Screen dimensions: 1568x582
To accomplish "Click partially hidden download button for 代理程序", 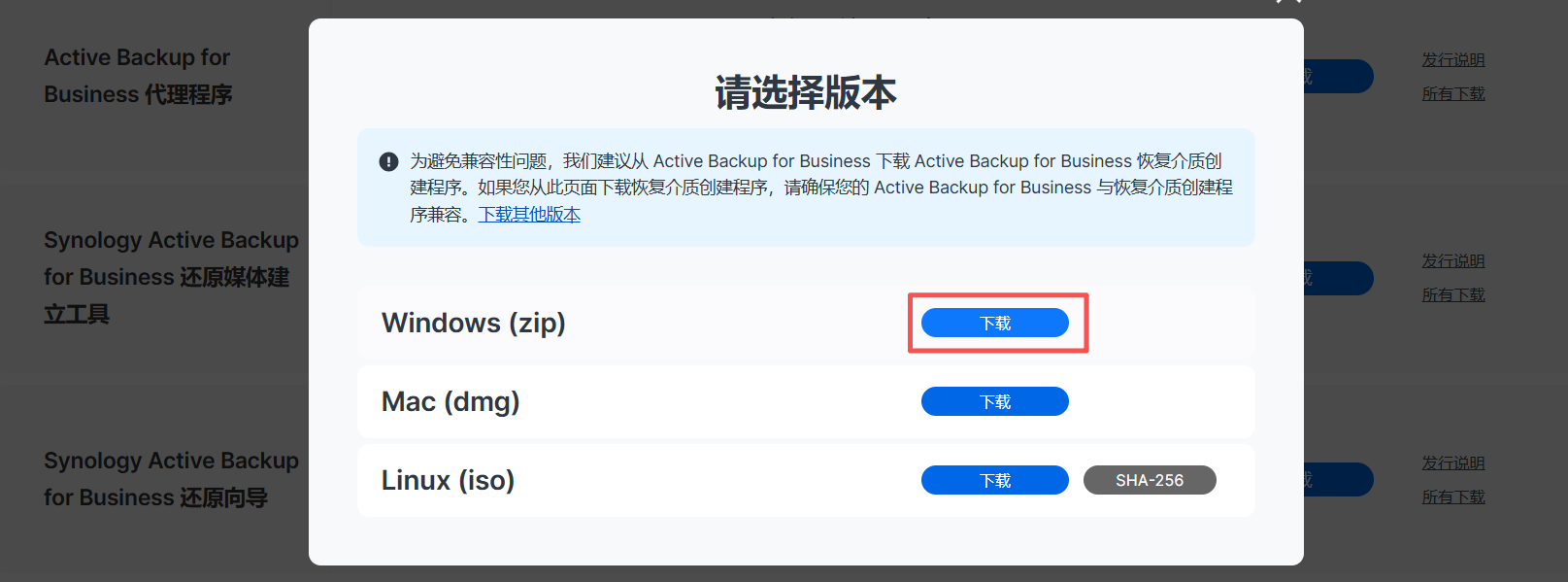I will [1338, 77].
